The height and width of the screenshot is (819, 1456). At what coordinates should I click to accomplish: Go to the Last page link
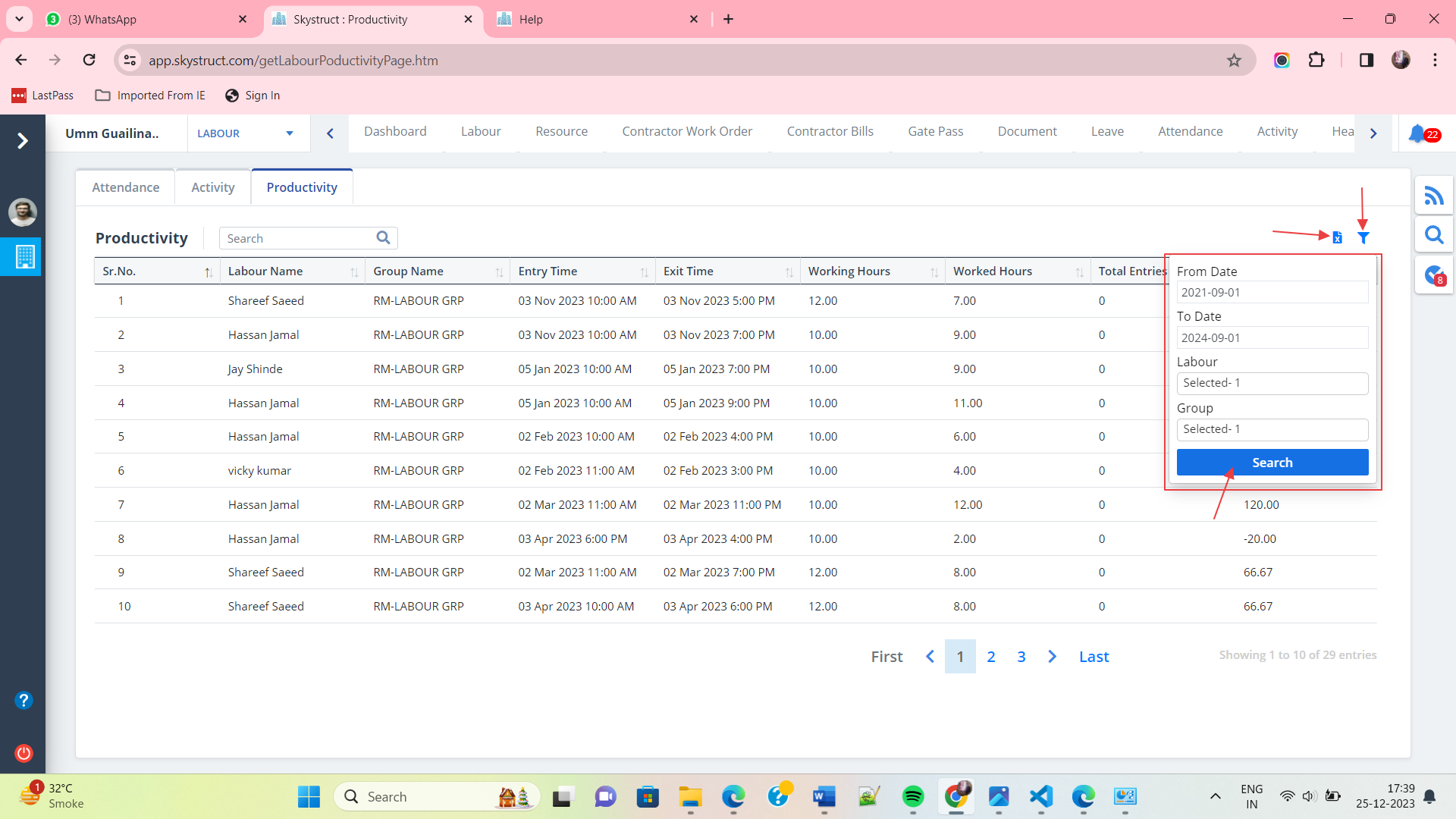tap(1094, 657)
